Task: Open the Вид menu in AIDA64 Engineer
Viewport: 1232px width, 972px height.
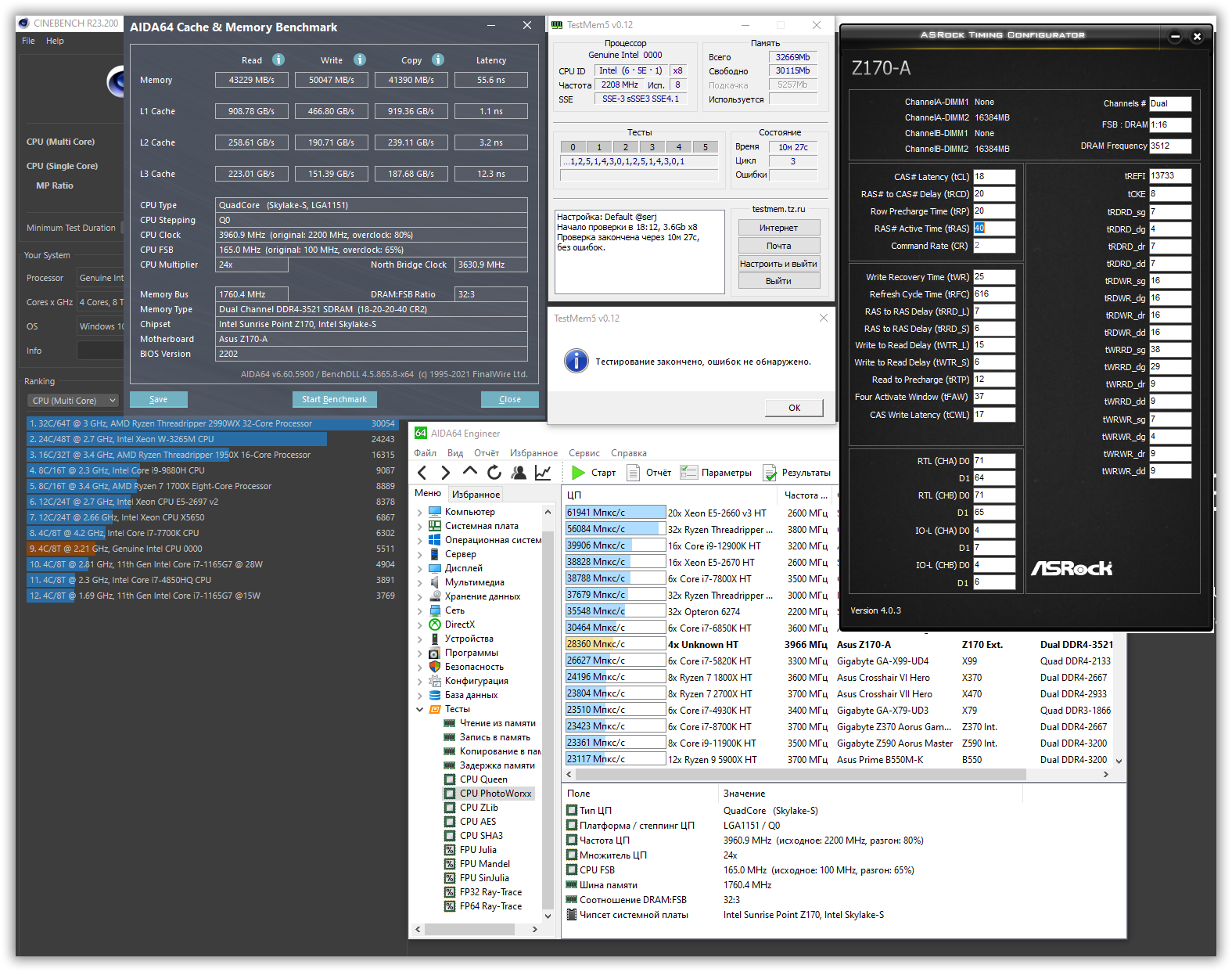Action: [x=455, y=453]
